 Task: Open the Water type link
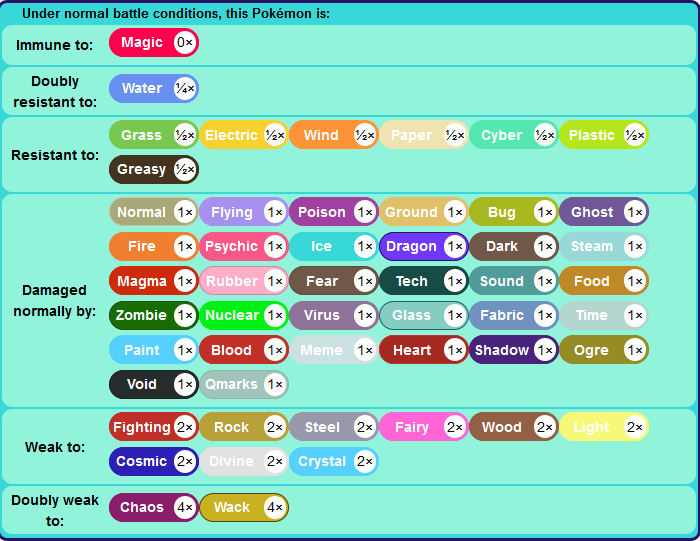click(154, 88)
